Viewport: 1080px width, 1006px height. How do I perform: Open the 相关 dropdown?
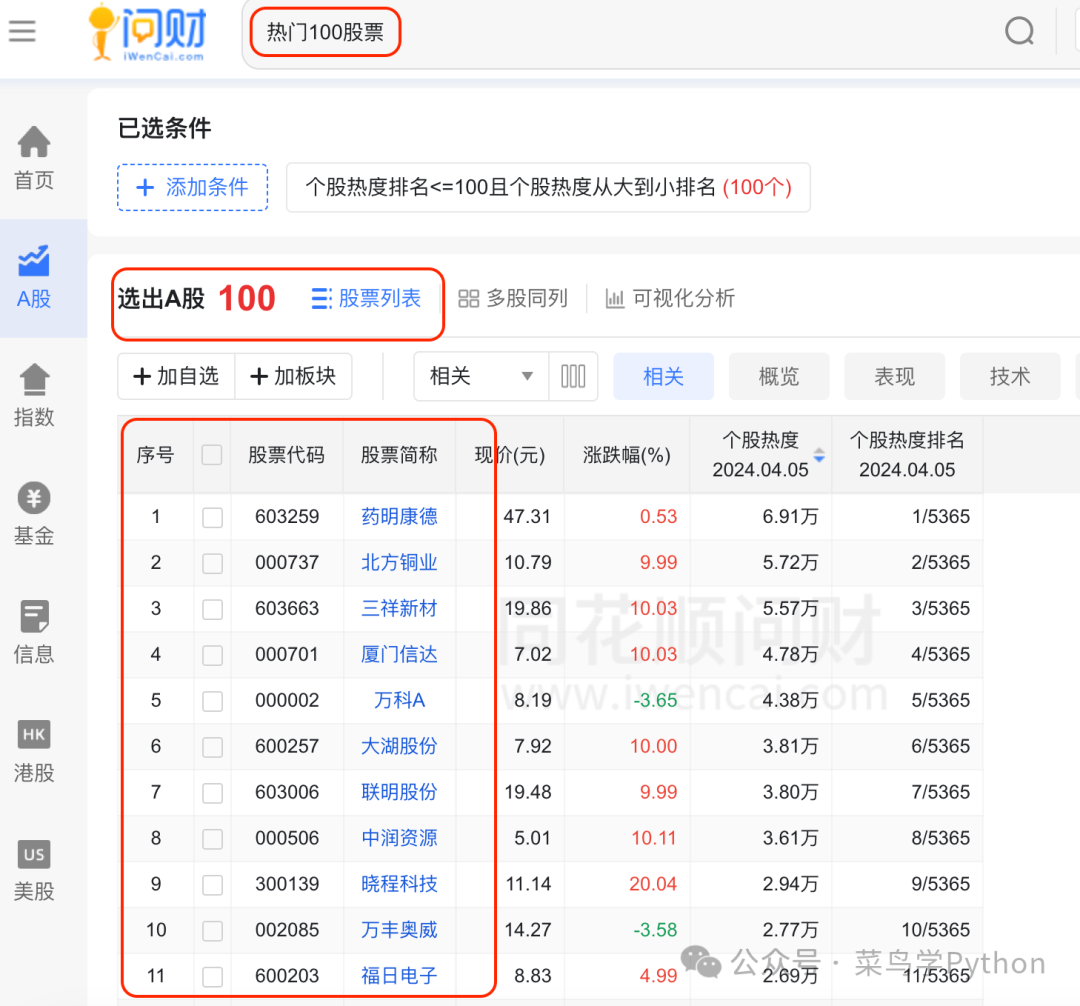coord(481,376)
